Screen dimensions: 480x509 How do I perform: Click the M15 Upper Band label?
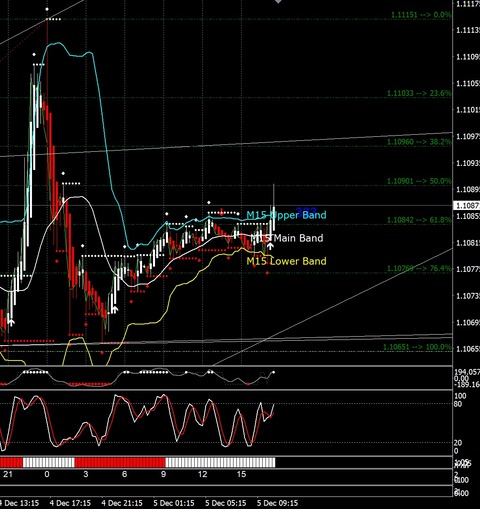tap(286, 215)
